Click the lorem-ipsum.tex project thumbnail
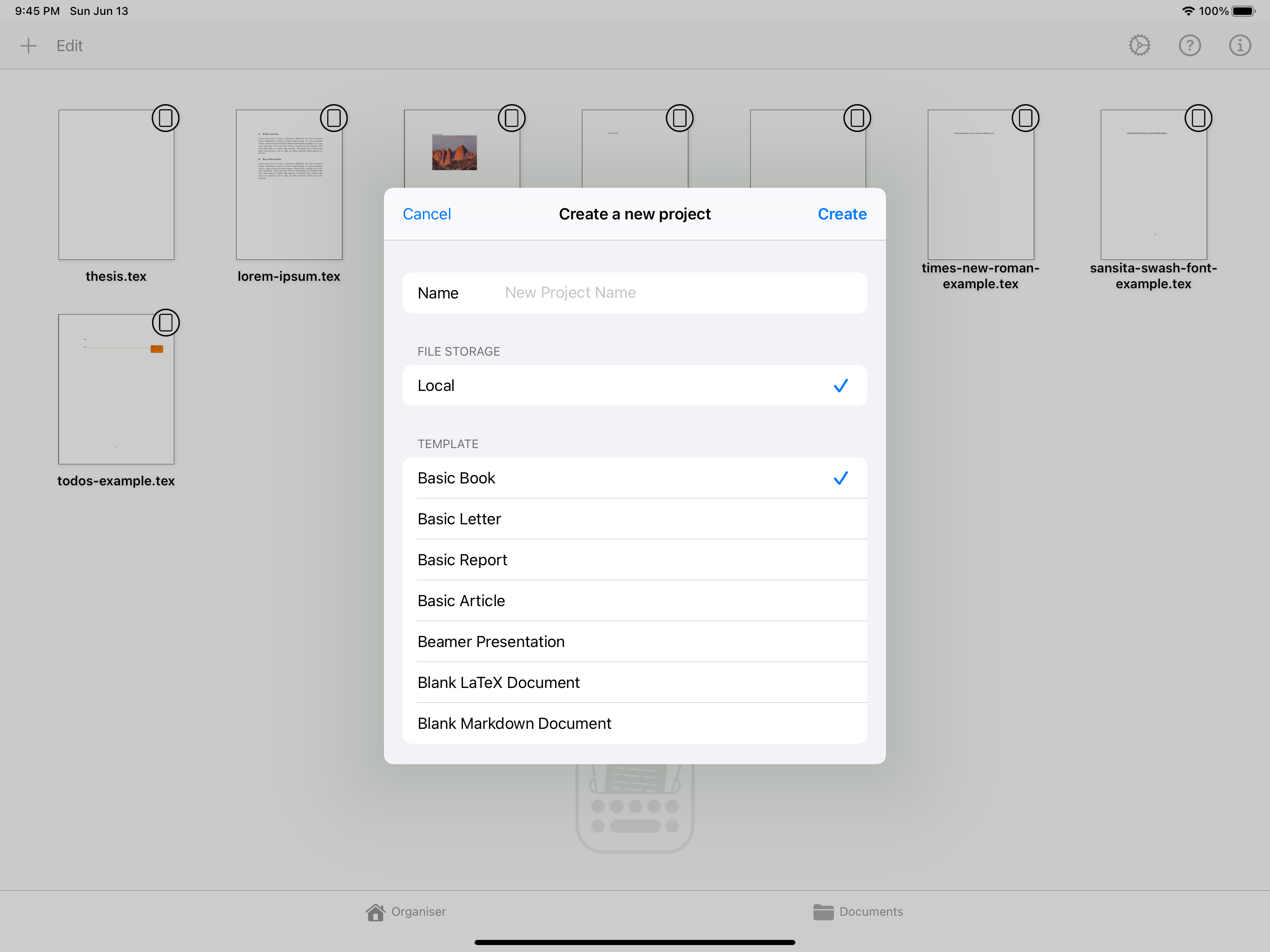1270x952 pixels. tap(288, 184)
